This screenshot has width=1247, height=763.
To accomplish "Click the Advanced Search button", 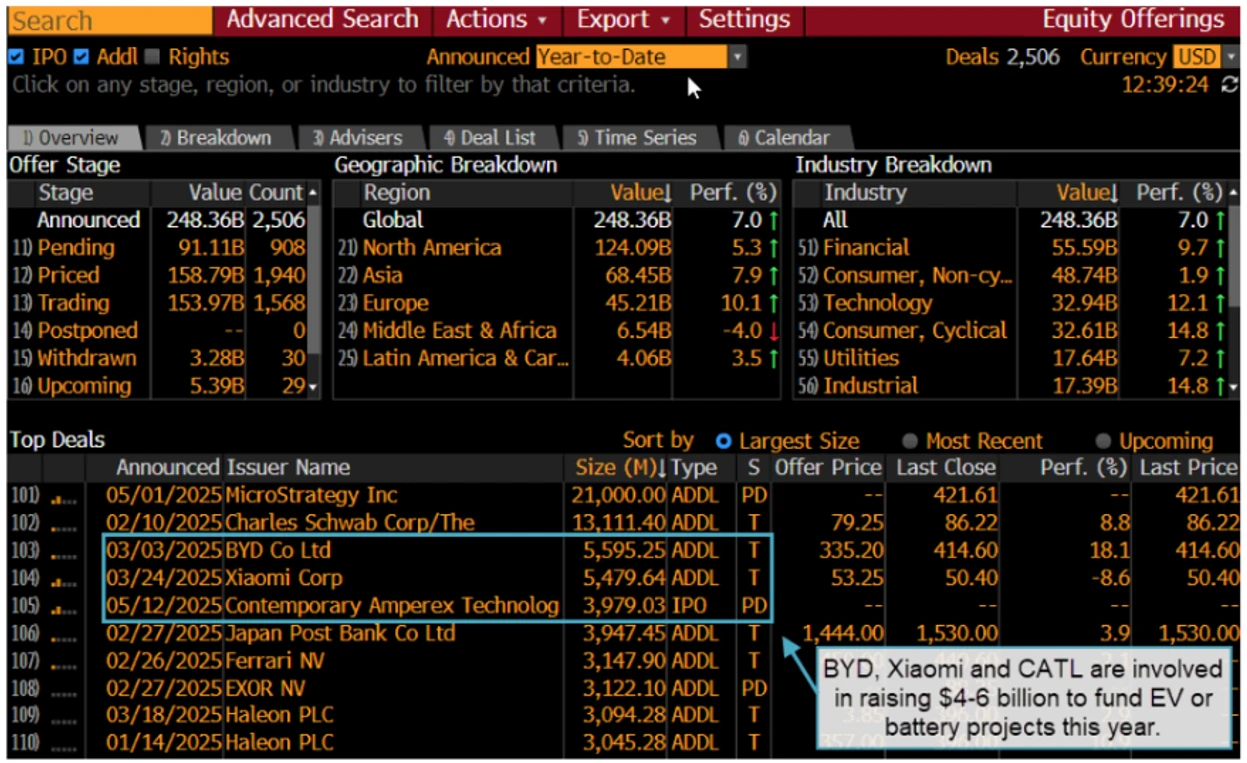I will point(320,19).
